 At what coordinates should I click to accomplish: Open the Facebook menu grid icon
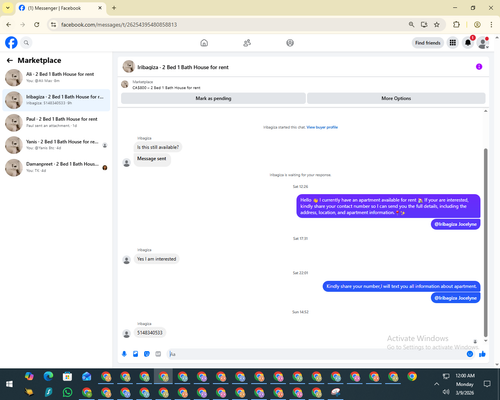[x=453, y=43]
